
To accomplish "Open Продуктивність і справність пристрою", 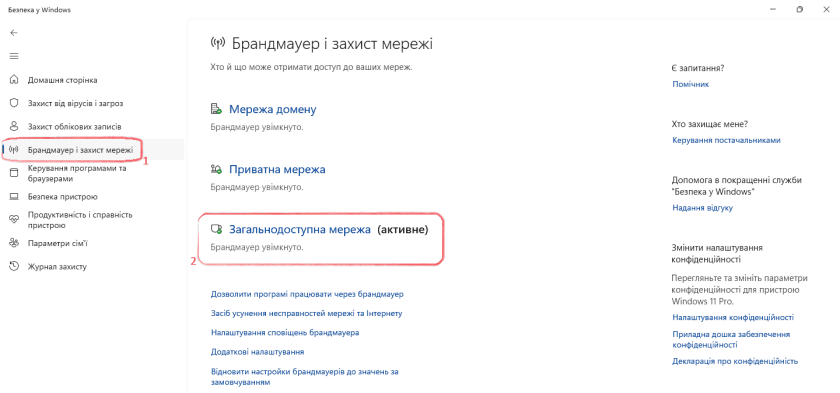I will click(80, 220).
